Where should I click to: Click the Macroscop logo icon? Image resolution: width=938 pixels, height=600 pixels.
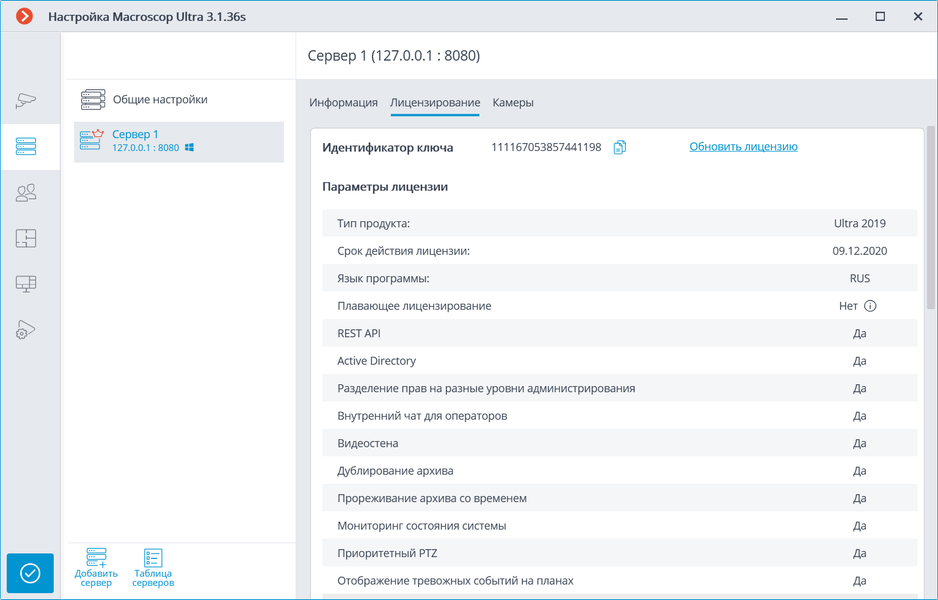24,16
